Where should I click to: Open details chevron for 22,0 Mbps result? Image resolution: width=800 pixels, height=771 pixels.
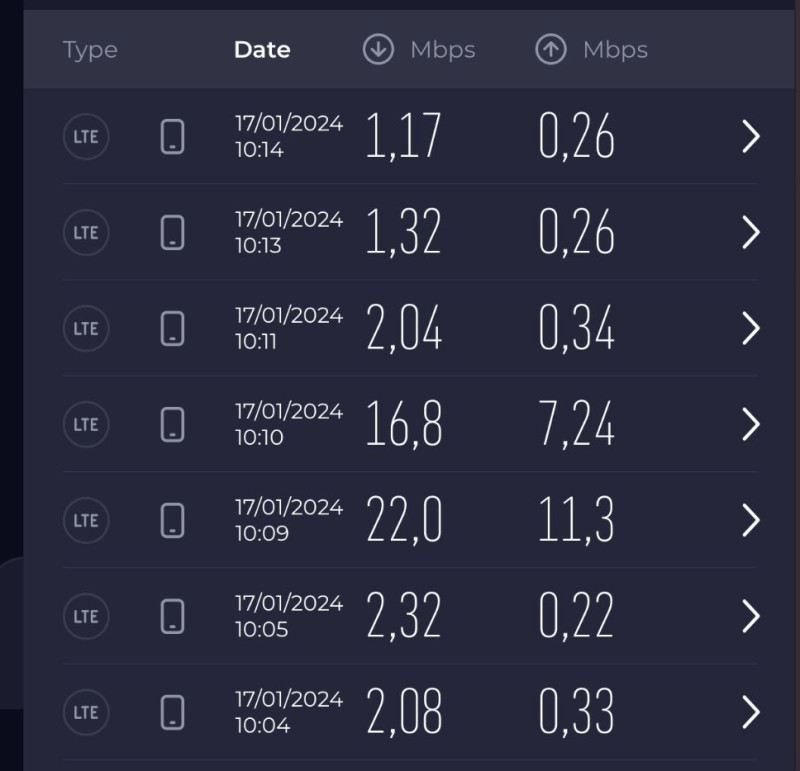[751, 521]
